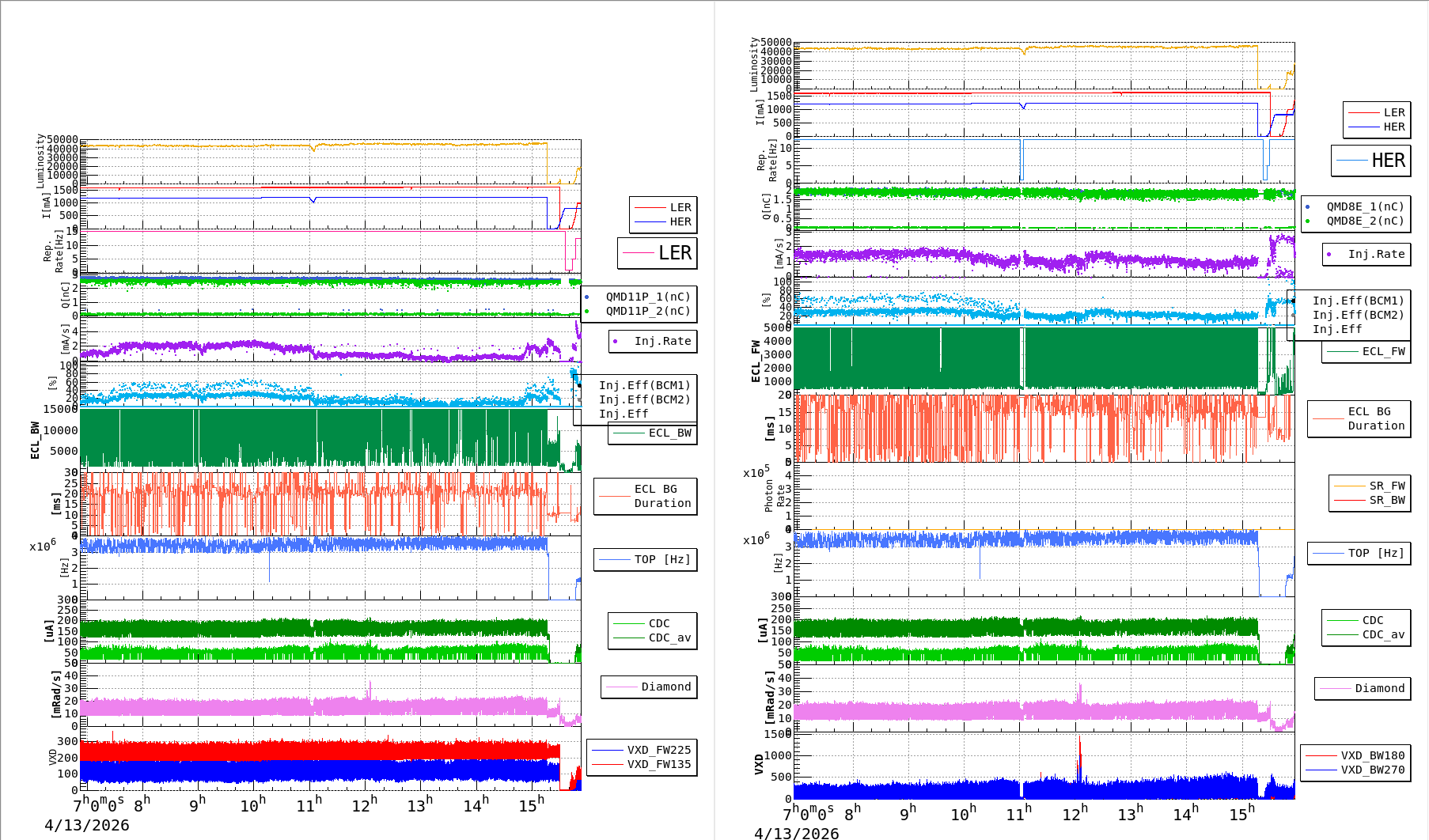Viewport: 1429px width, 840px height.
Task: Click the 4/13/2026 date under left plot
Action: pyautogui.click(x=86, y=826)
